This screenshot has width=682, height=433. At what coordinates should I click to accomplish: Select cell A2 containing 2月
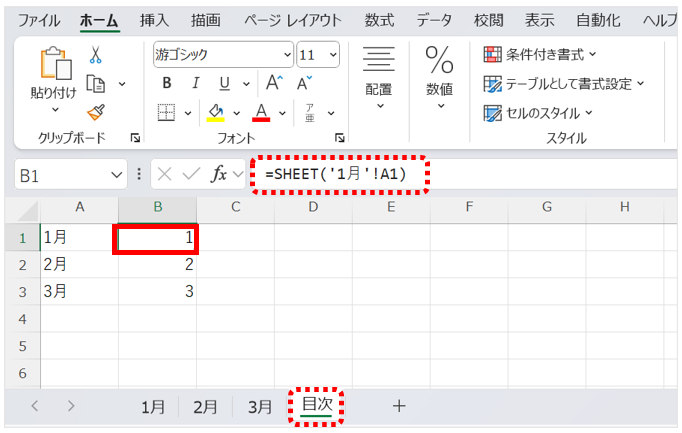point(79,264)
